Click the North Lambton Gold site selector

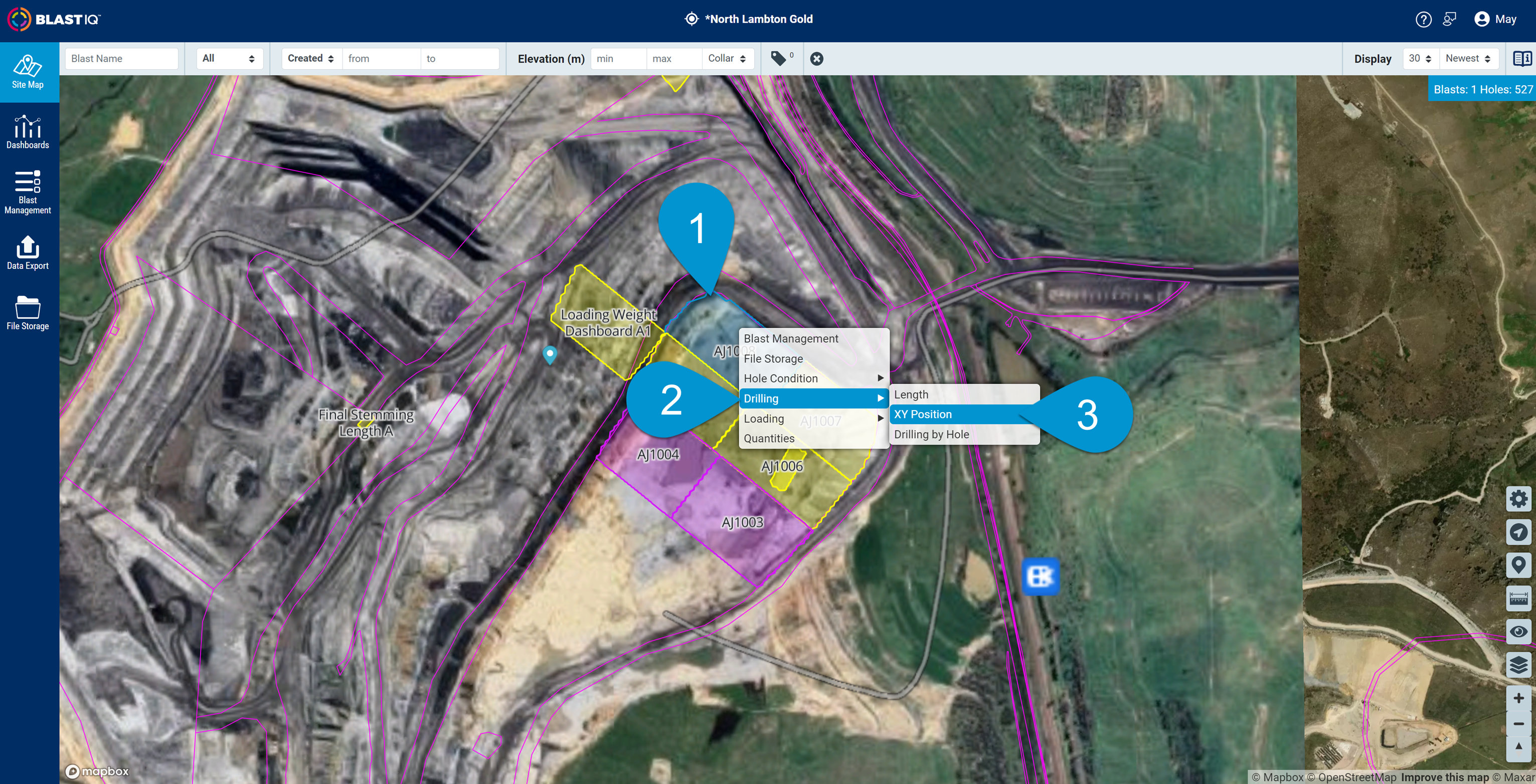point(749,19)
